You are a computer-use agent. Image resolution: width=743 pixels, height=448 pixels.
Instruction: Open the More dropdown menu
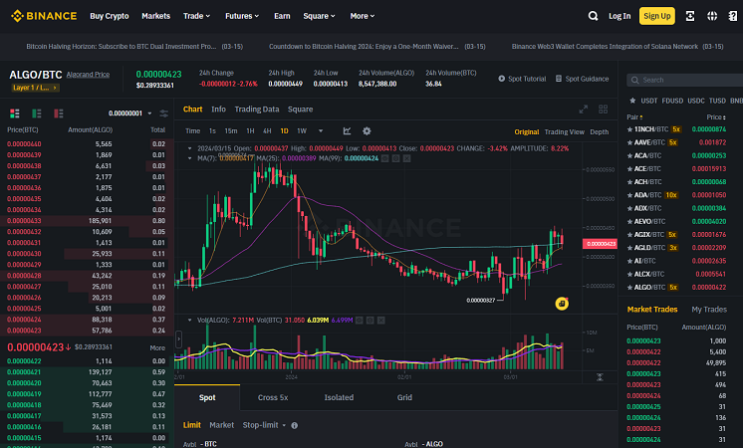coord(362,16)
